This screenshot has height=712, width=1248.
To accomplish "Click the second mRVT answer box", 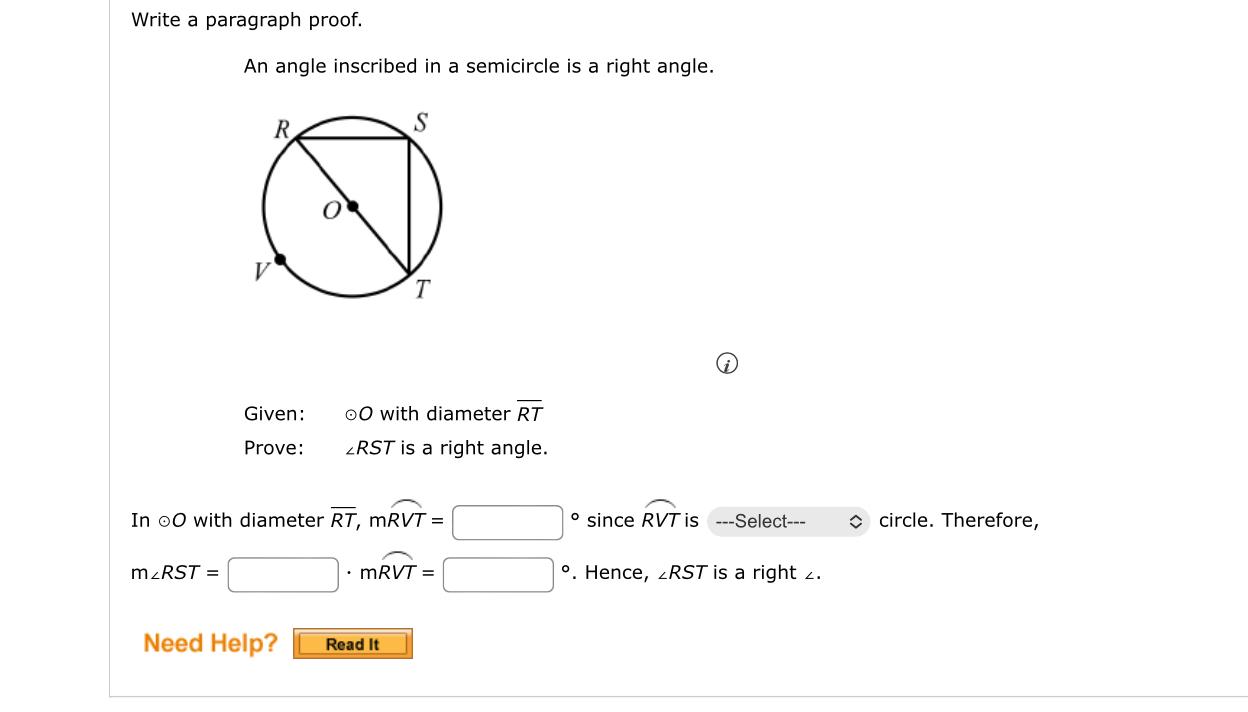I will (x=498, y=572).
